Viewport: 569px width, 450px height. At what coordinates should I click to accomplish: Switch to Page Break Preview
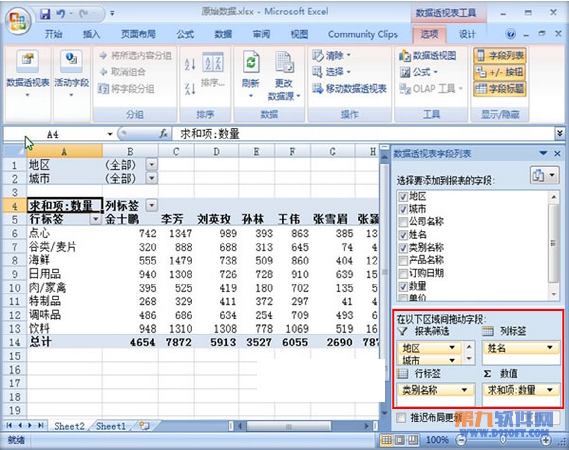pos(413,440)
